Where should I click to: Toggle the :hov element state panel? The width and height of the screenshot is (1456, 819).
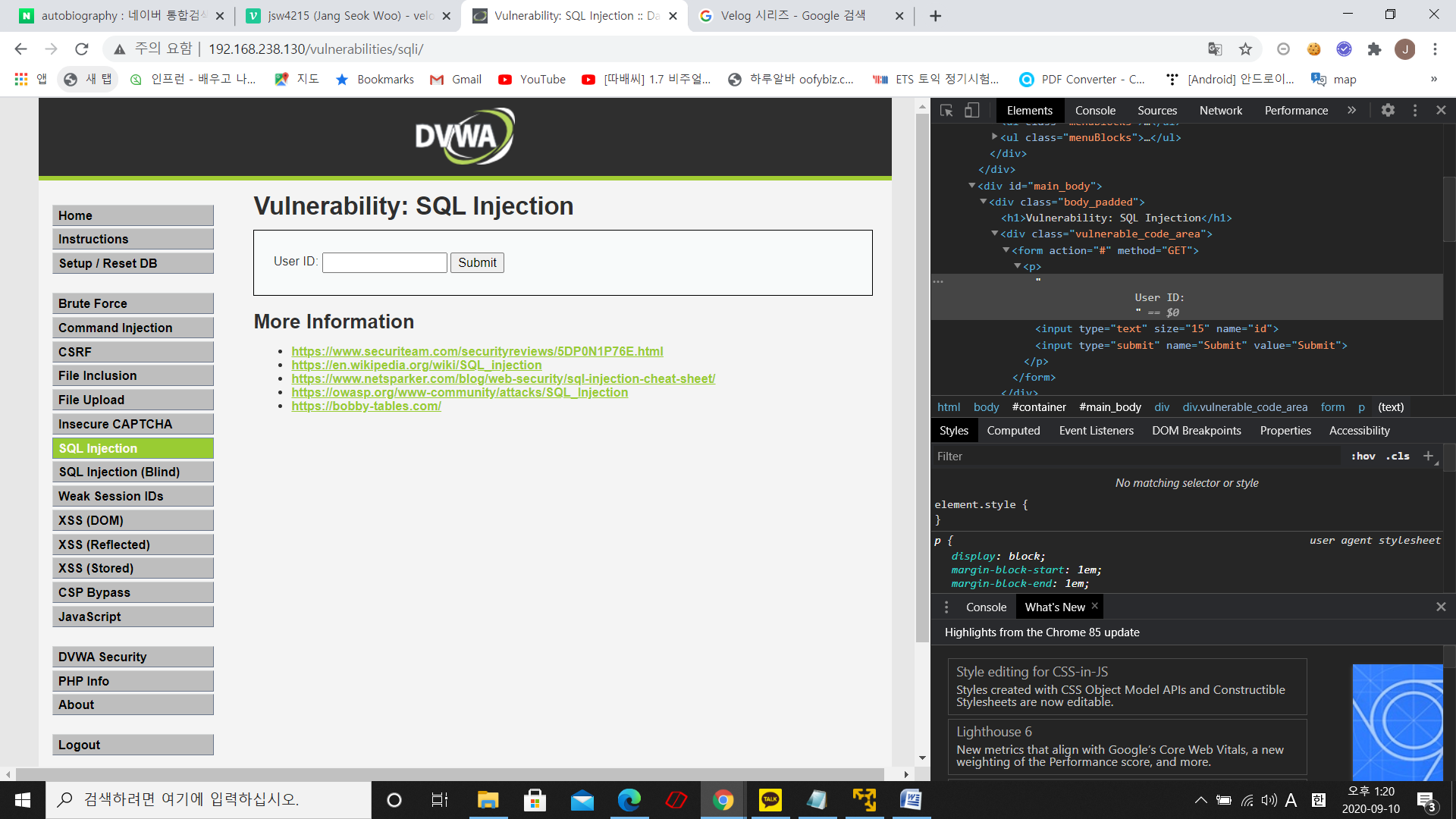coord(1363,456)
